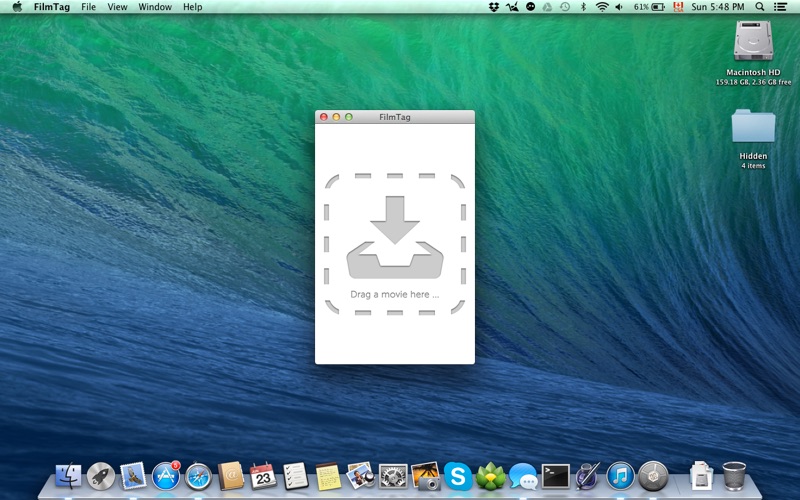This screenshot has width=800, height=500.
Task: Launch Safari compass icon in dock
Action: (x=198, y=476)
